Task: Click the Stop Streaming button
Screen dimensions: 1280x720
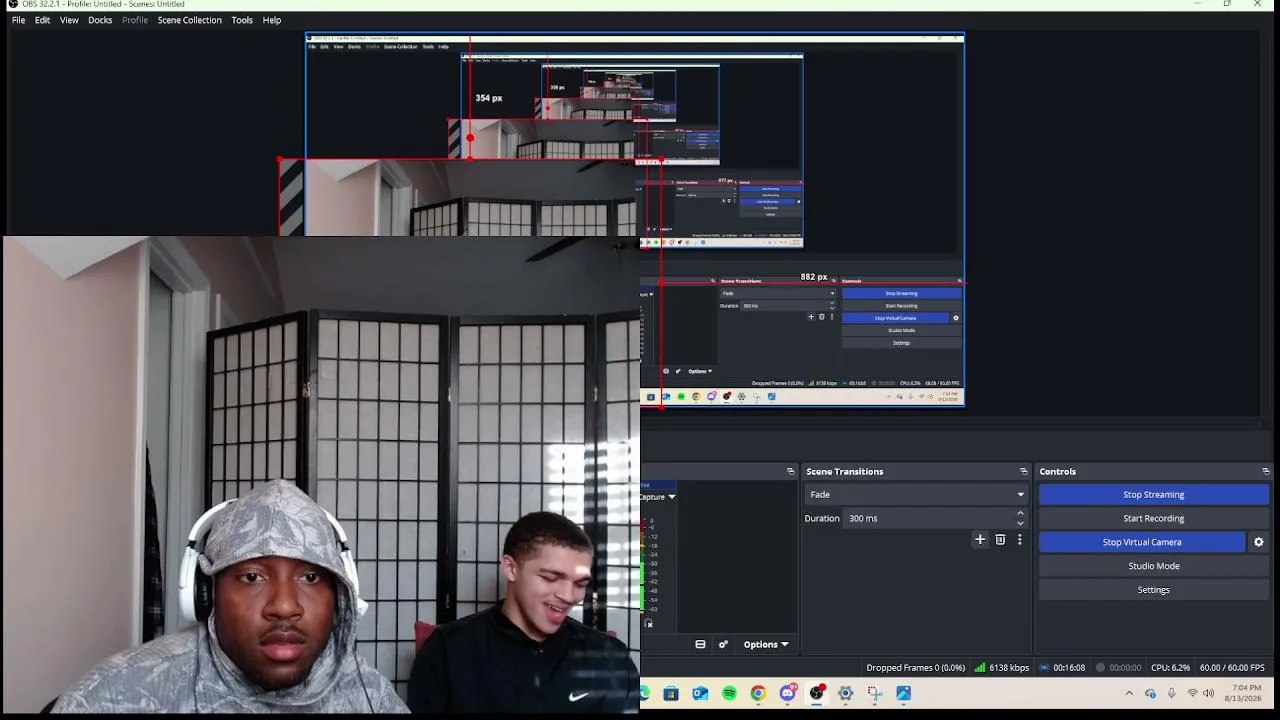Action: coord(1153,494)
